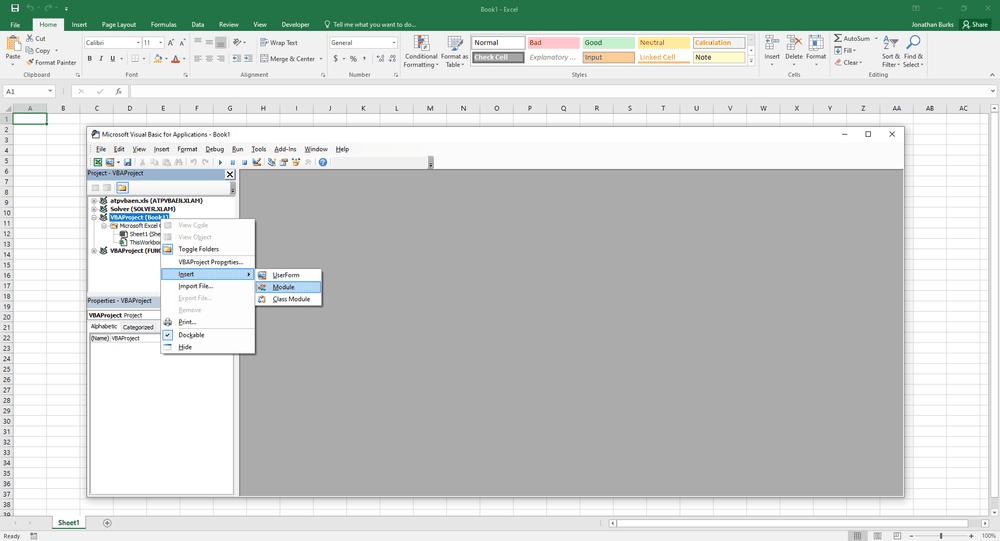Expand atpvbaen.xls project tree node
This screenshot has width=1000, height=541.
(x=94, y=200)
